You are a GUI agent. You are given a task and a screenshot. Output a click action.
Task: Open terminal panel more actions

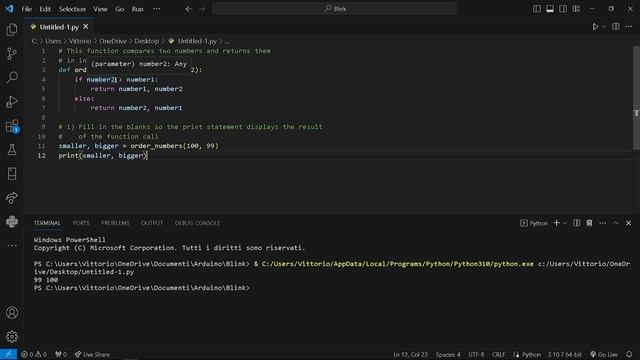602,223
